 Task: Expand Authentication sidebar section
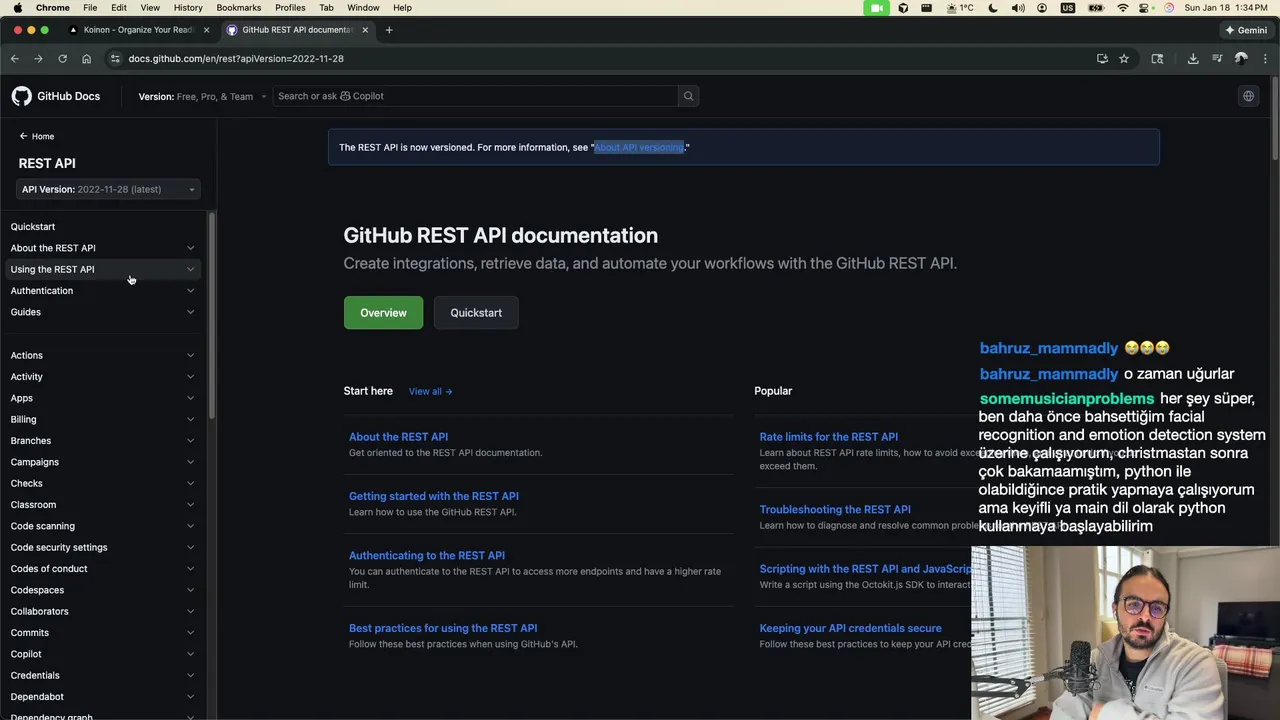pos(102,290)
